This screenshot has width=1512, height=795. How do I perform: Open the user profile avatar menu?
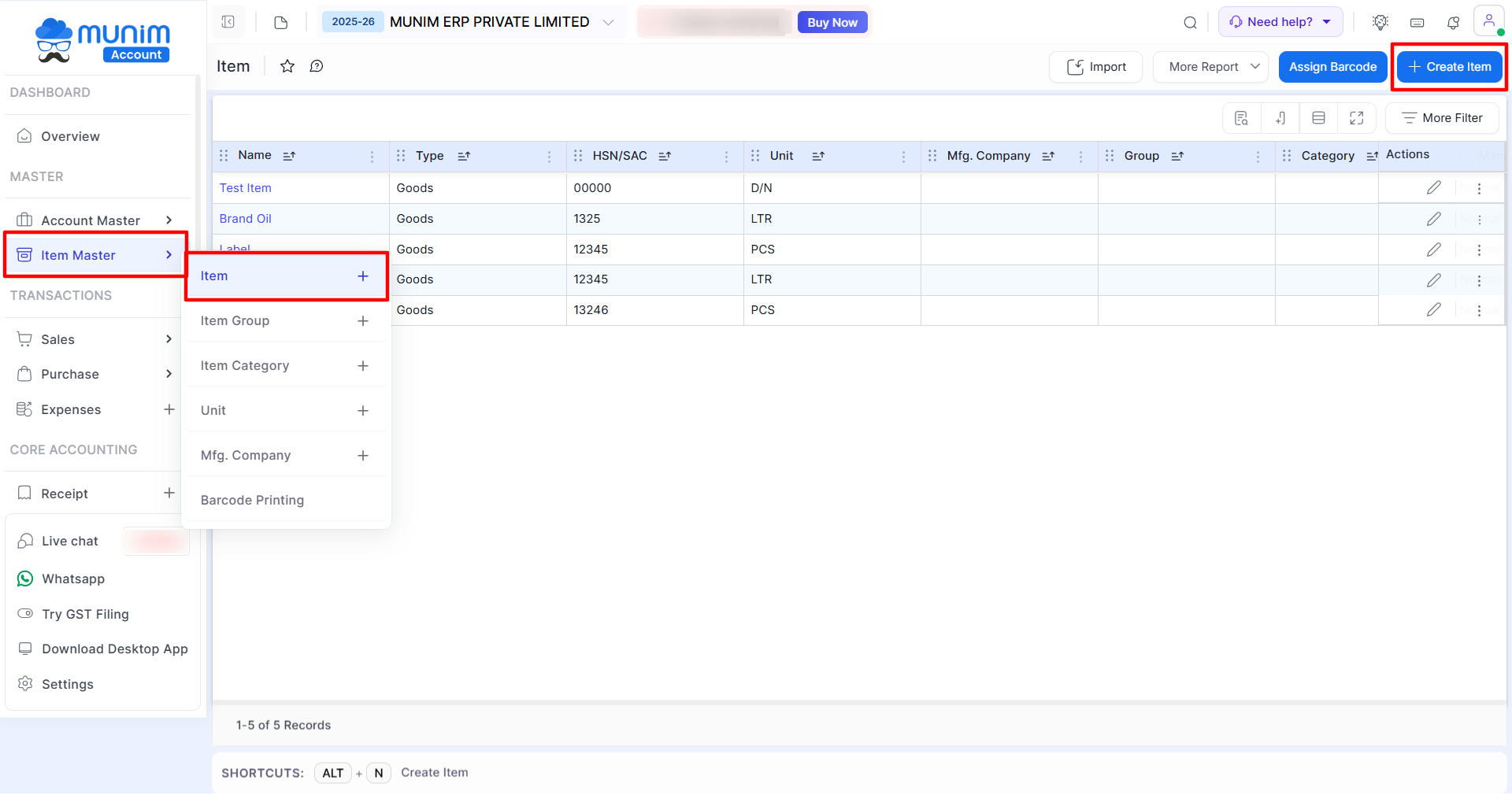(x=1489, y=21)
